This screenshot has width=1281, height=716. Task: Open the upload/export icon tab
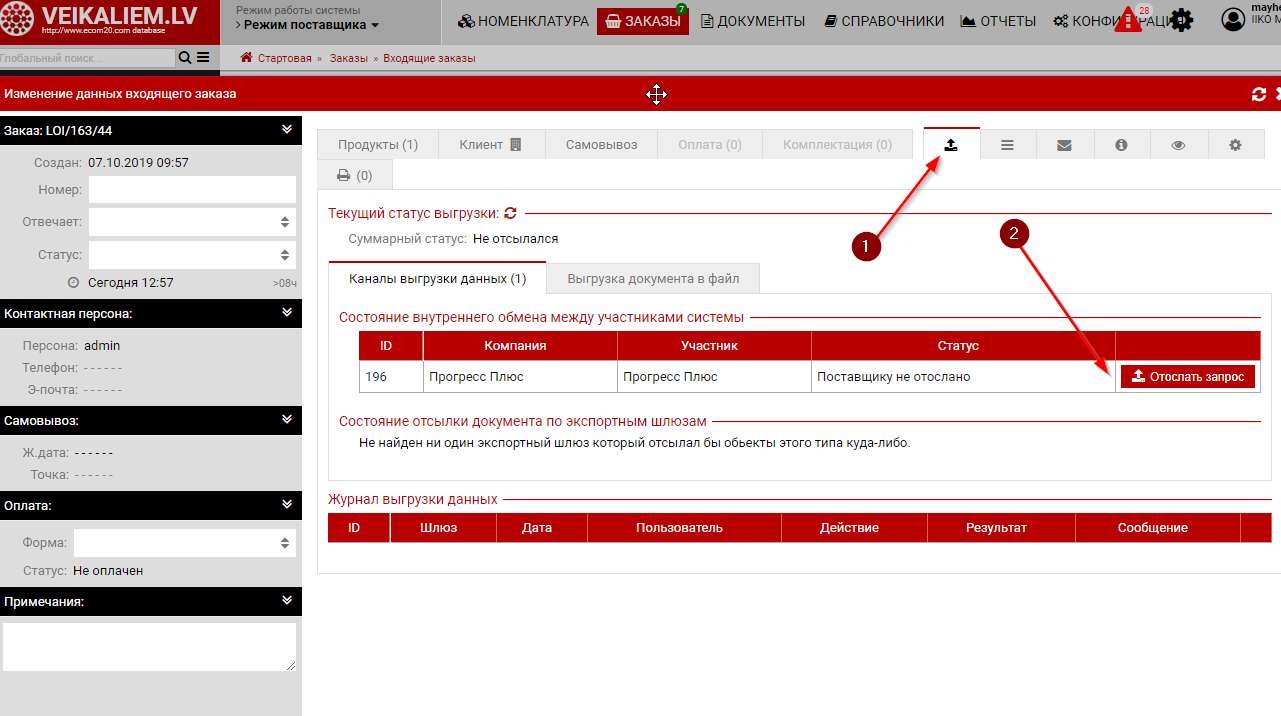(951, 145)
